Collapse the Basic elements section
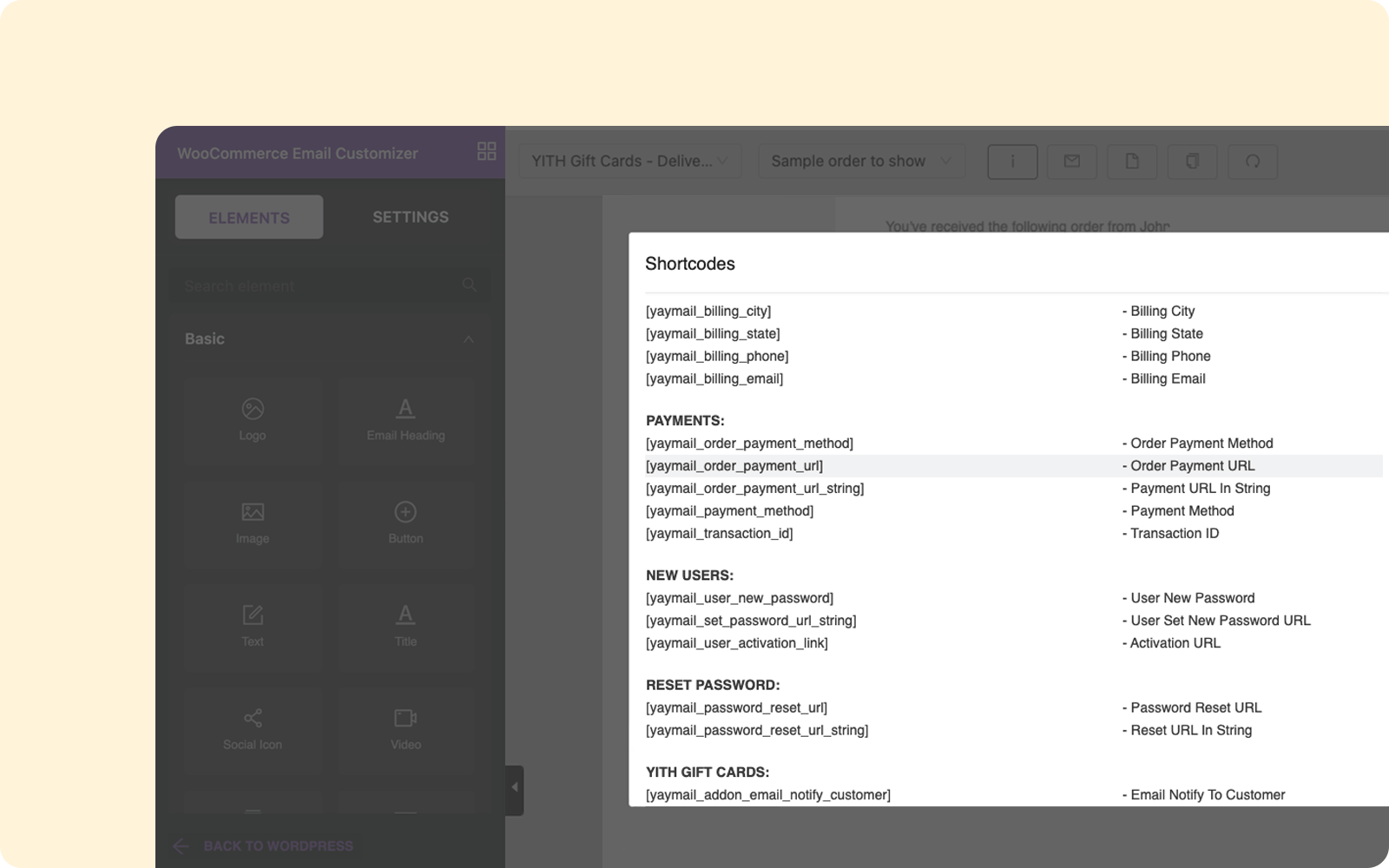This screenshot has height=868, width=1389. (469, 339)
